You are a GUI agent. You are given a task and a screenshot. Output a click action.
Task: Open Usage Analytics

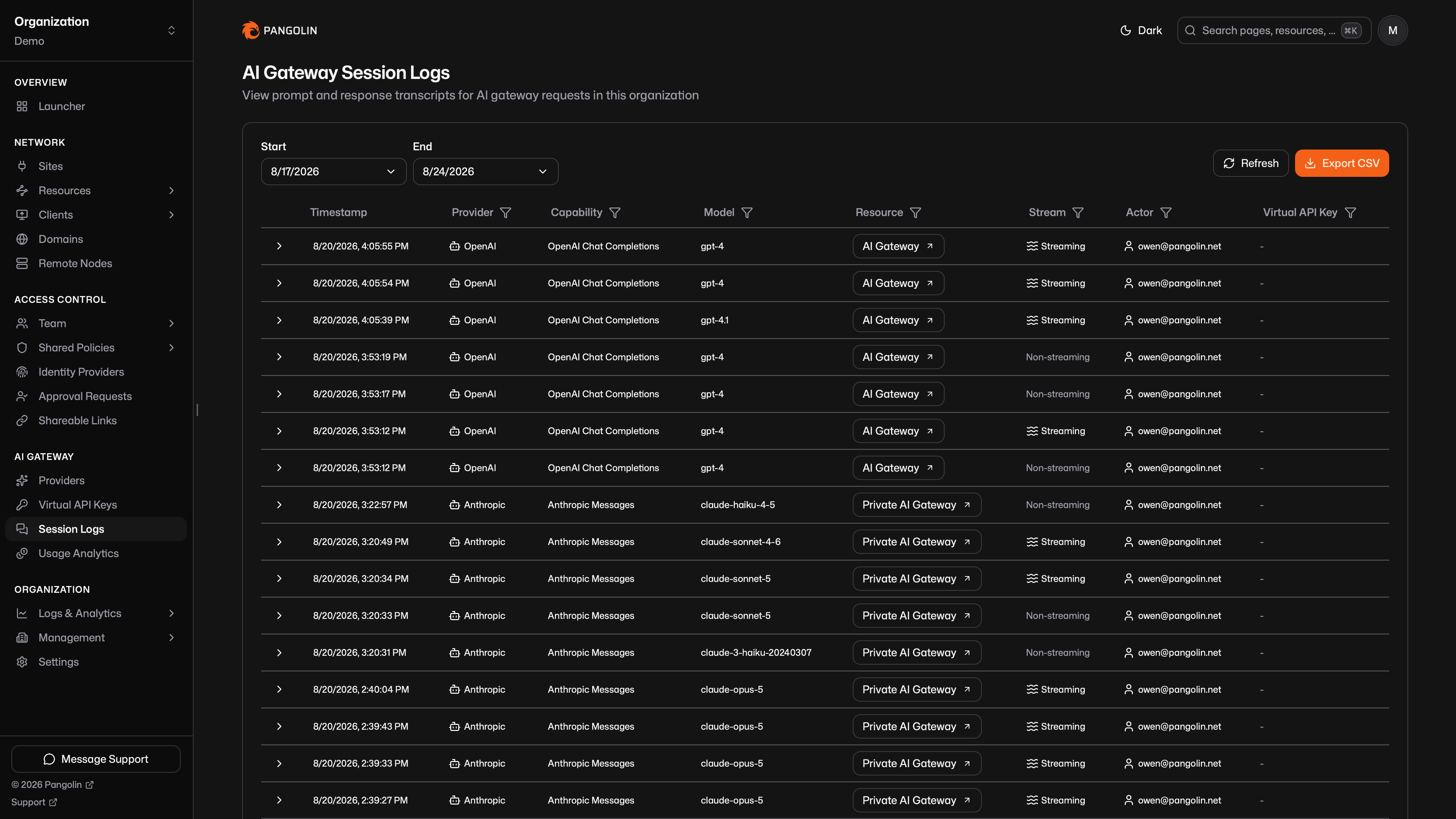pos(96,553)
